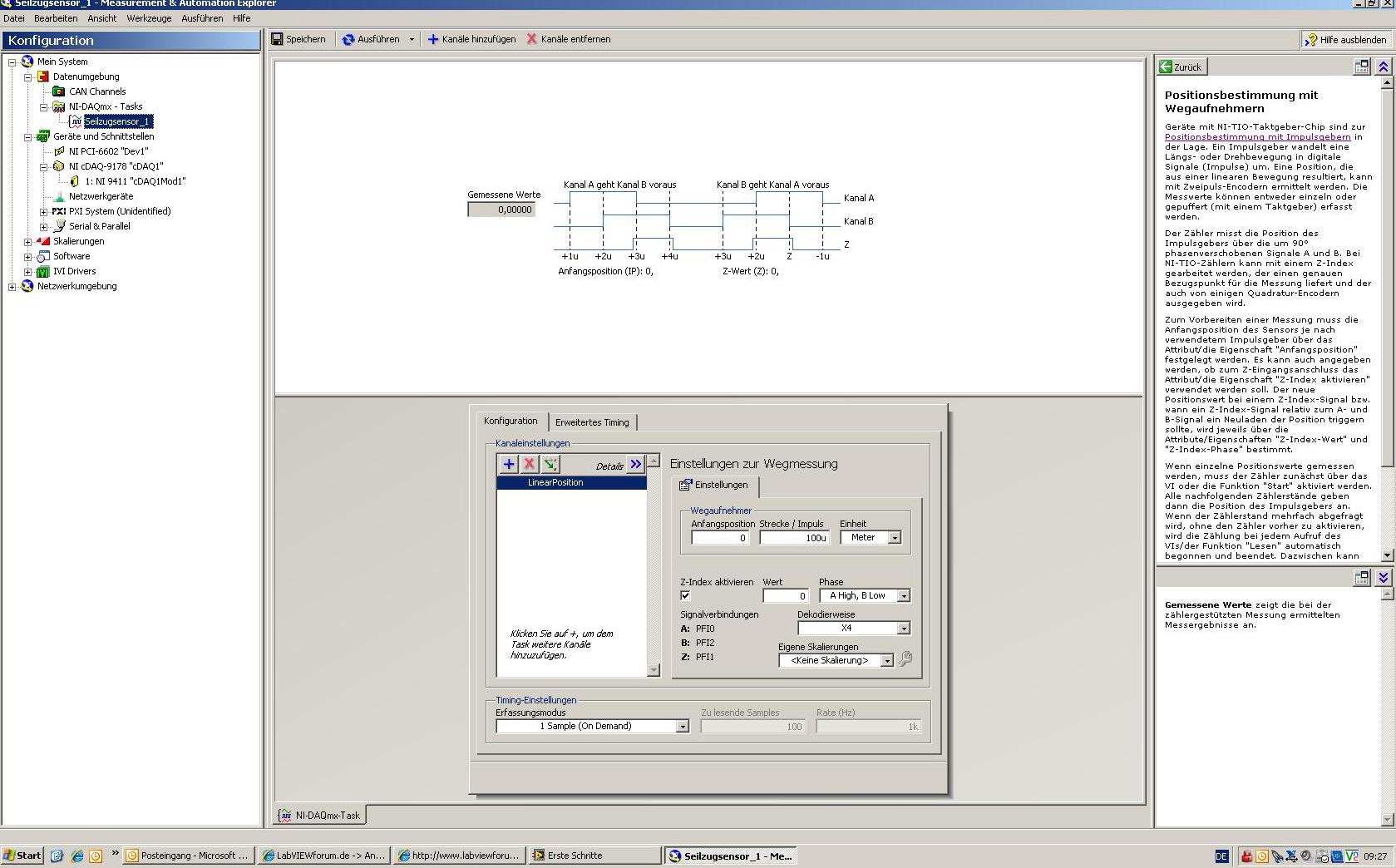
Task: Click the Geräte und Schnittstellen icon
Action: pyautogui.click(x=43, y=136)
